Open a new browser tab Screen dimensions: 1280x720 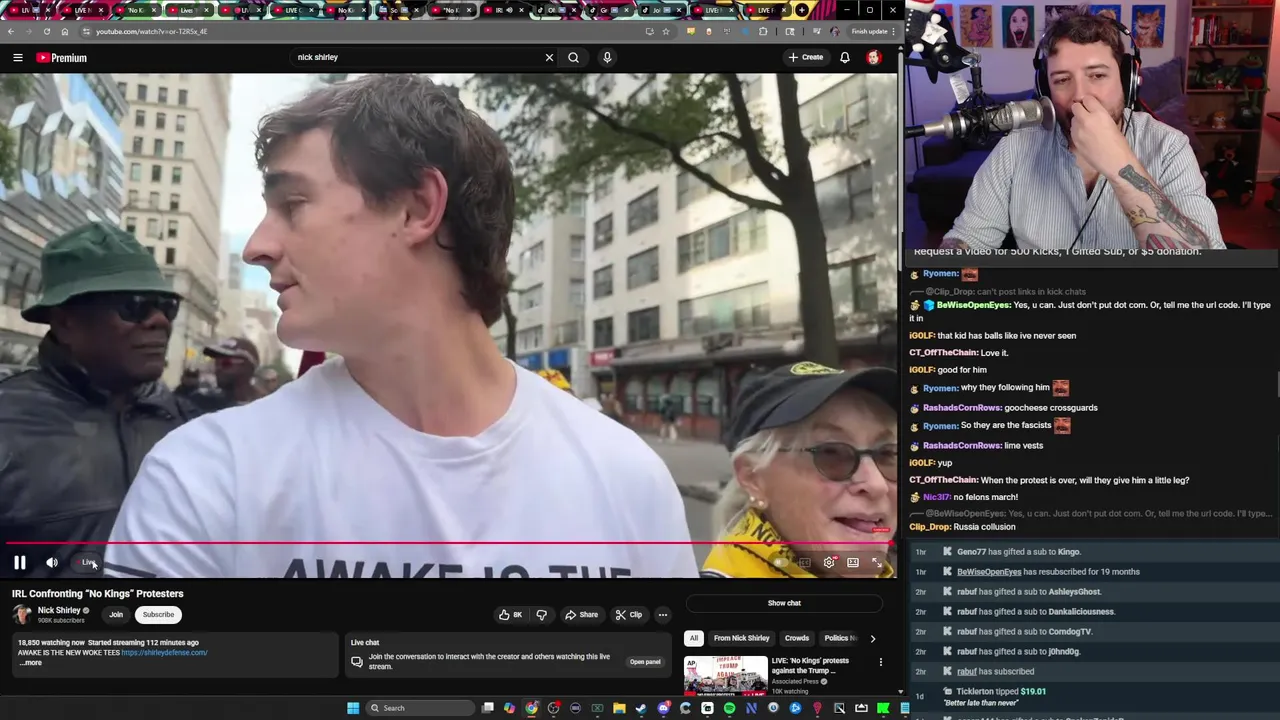(x=801, y=10)
